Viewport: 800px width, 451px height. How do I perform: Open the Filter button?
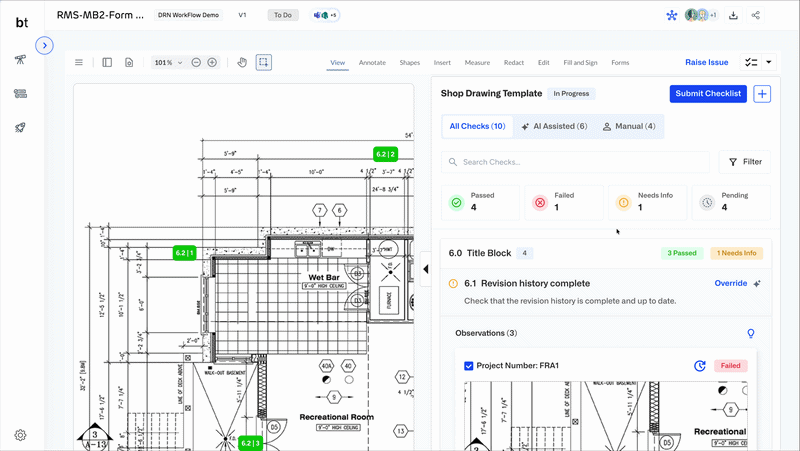[745, 162]
